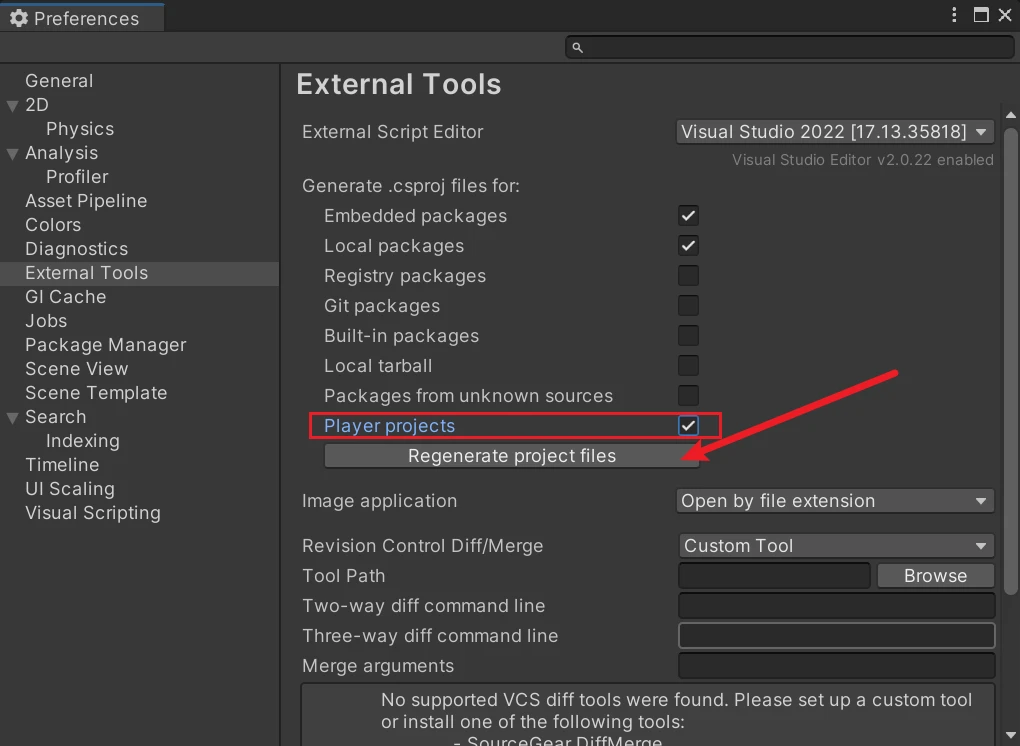The width and height of the screenshot is (1020, 746).
Task: Click the Search category label
Action: (x=56, y=417)
